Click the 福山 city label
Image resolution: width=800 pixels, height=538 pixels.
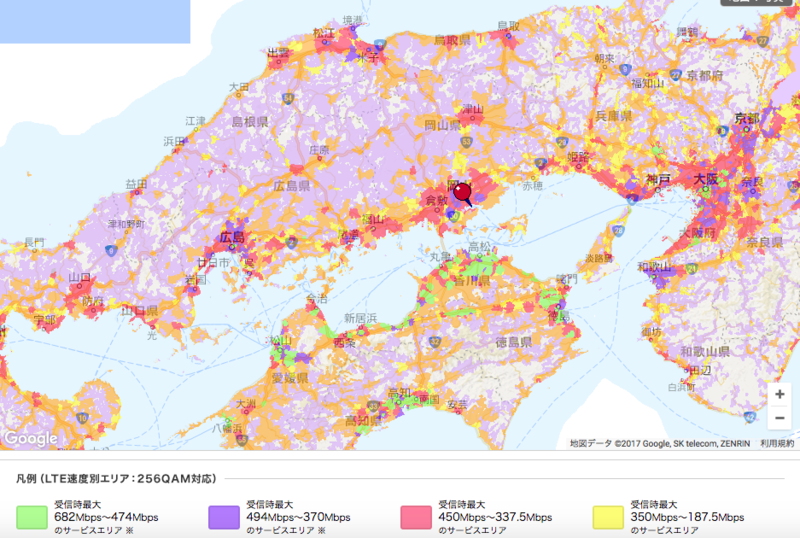click(x=372, y=219)
